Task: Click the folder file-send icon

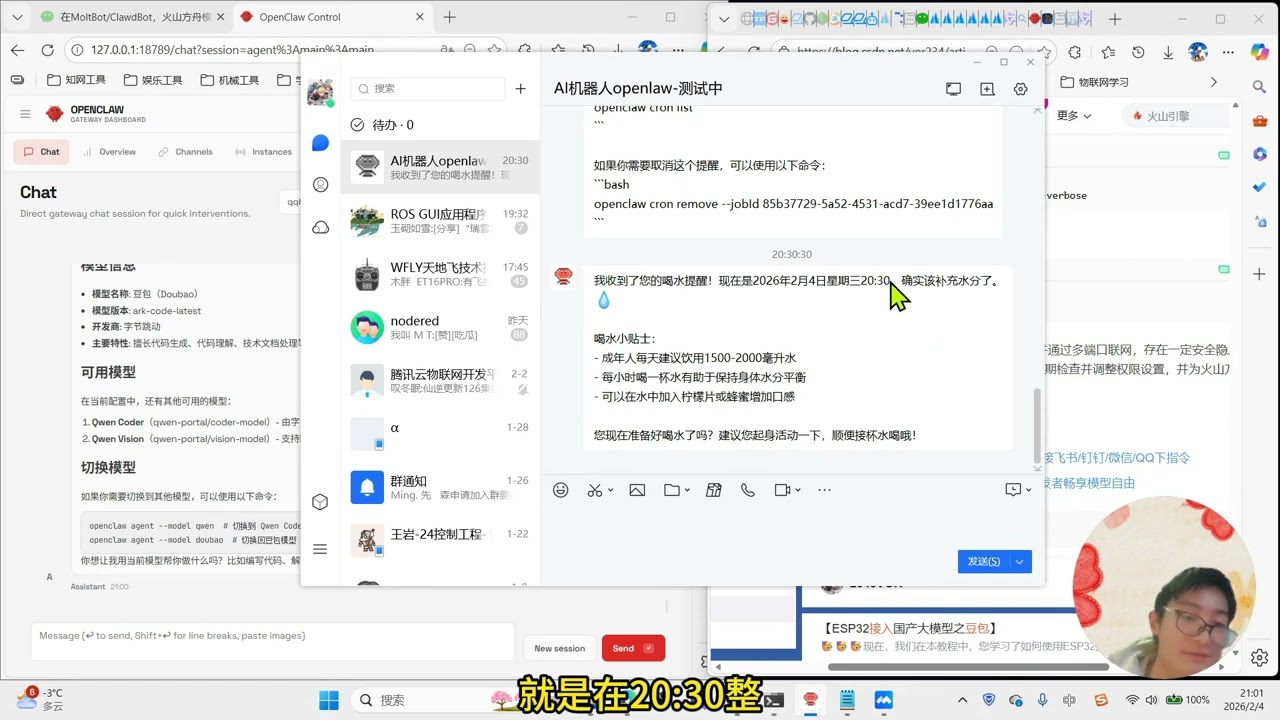Action: (672, 490)
